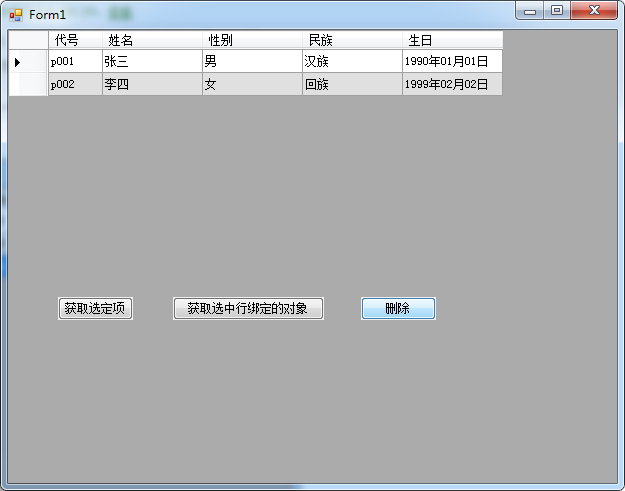Screen dimensions: 625x491
Task: Click the 获取选中行绑定的对象 button
Action: [248, 308]
